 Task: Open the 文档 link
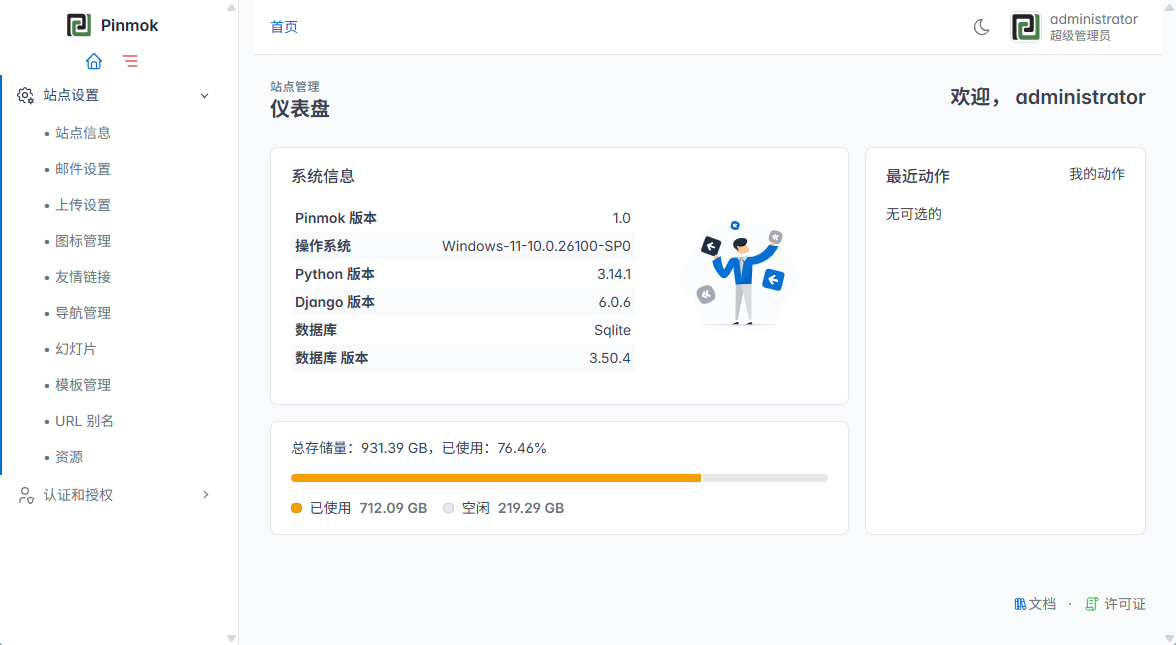[1042, 604]
